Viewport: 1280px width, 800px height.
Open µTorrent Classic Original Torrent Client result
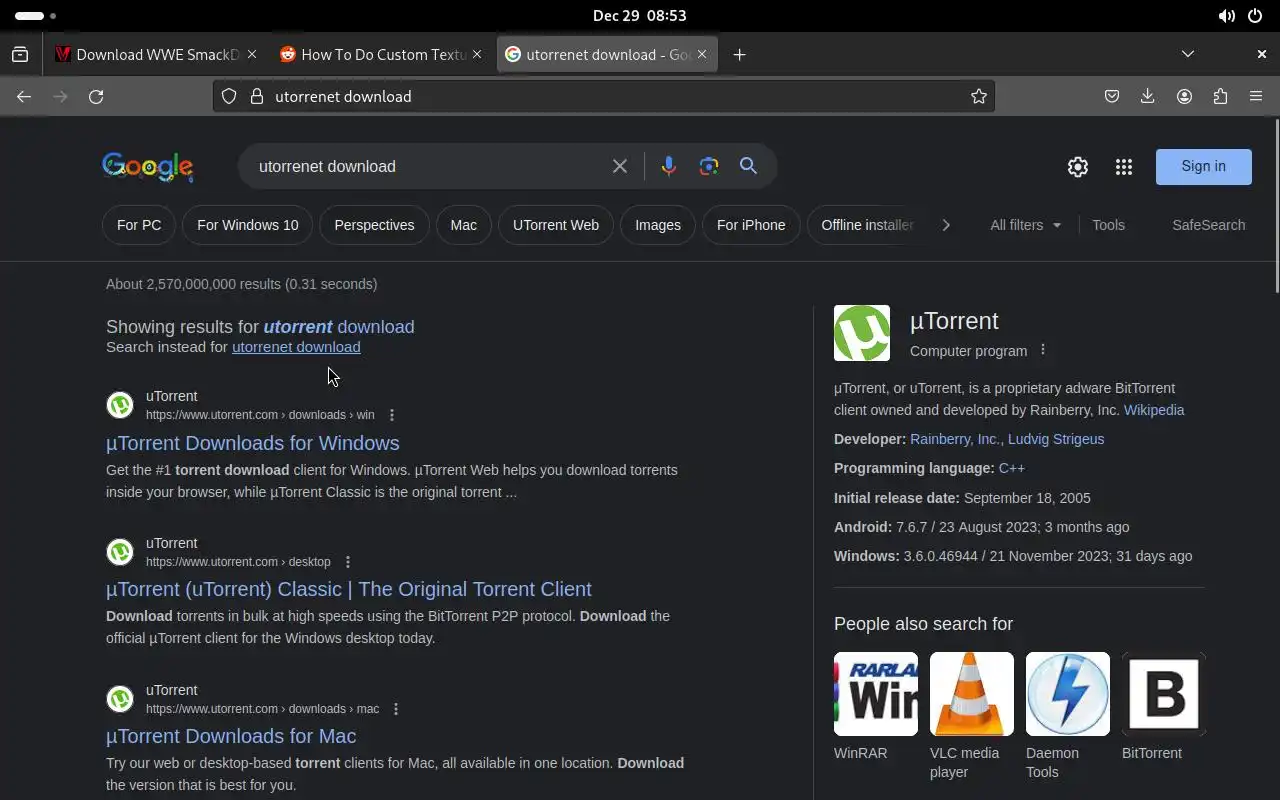point(349,589)
